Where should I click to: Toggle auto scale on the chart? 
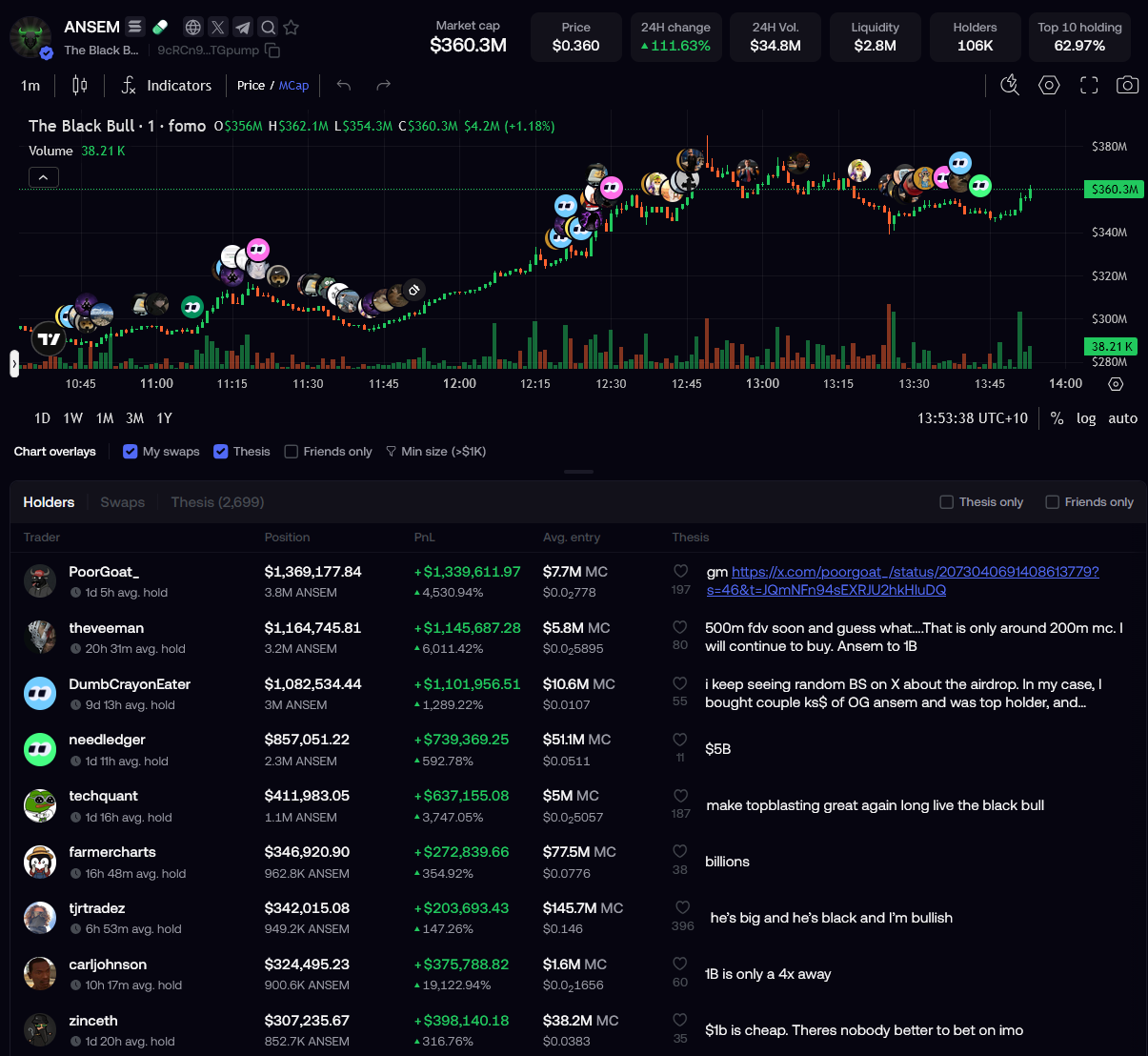click(x=1123, y=418)
